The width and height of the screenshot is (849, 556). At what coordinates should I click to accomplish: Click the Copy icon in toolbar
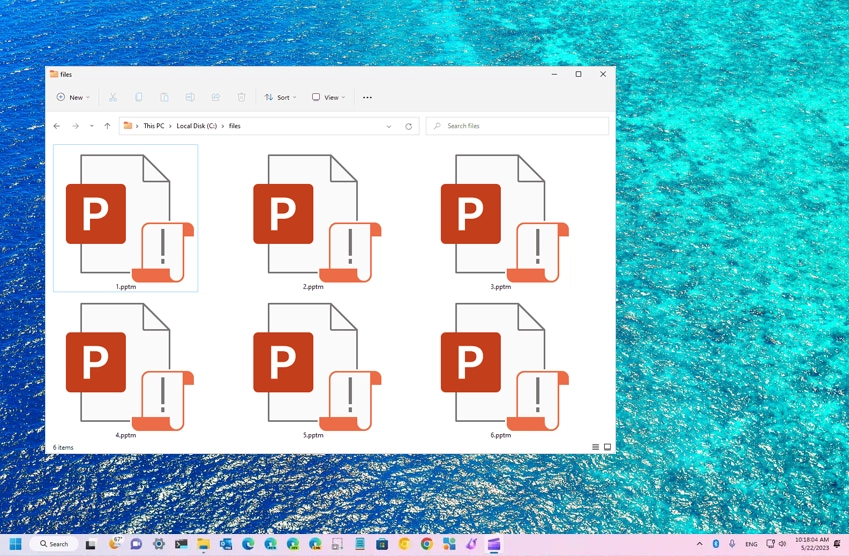(x=139, y=97)
